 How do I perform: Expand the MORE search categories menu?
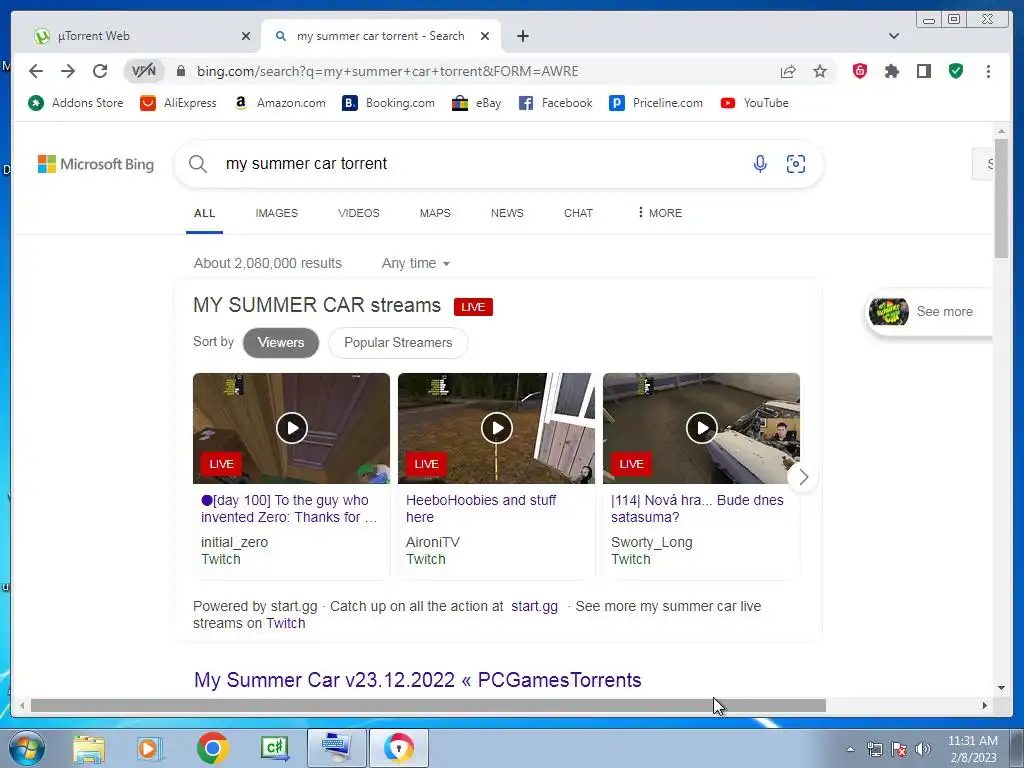click(660, 213)
